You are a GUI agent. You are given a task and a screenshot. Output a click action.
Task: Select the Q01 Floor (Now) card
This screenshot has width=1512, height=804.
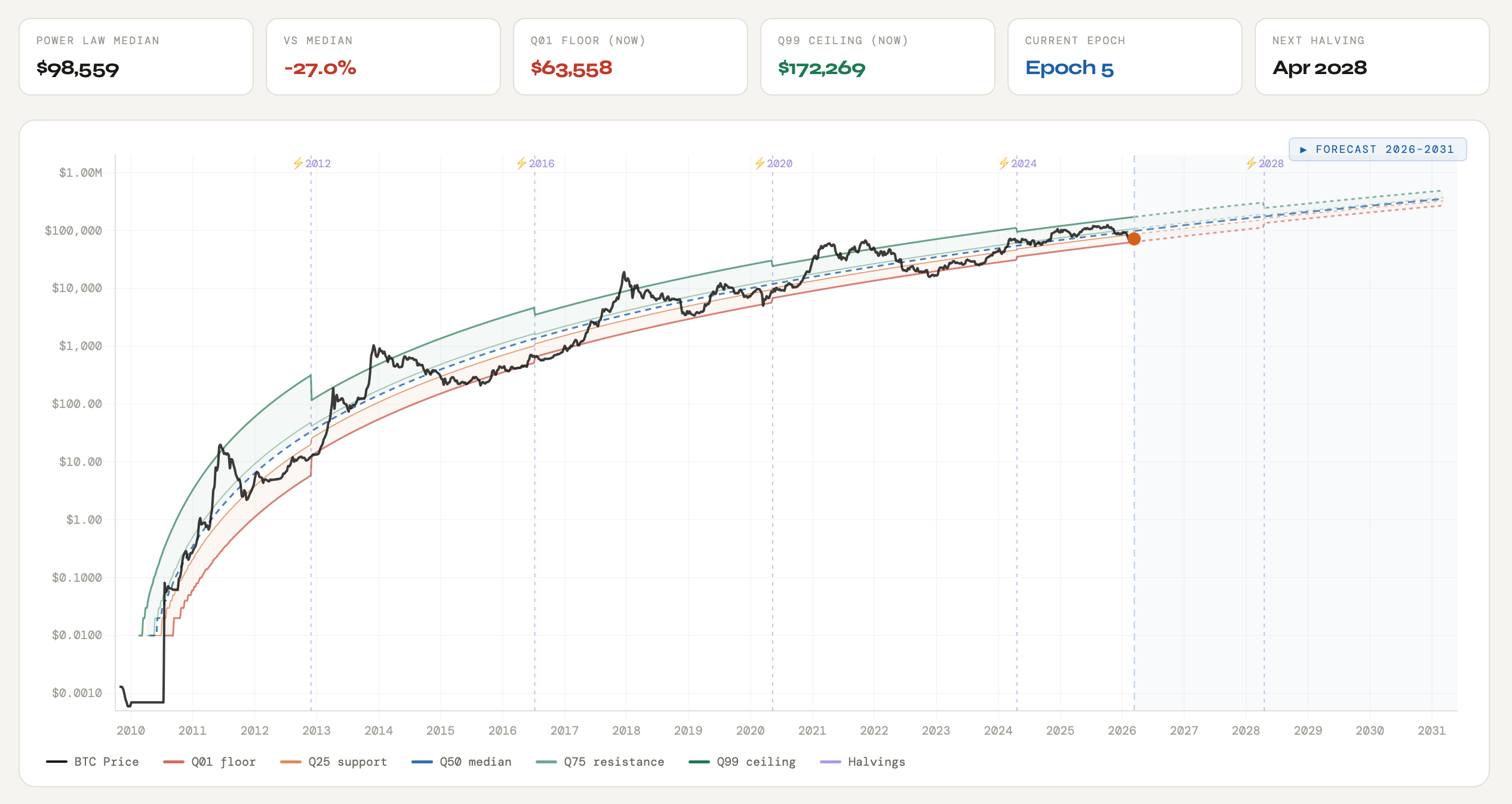coord(630,57)
